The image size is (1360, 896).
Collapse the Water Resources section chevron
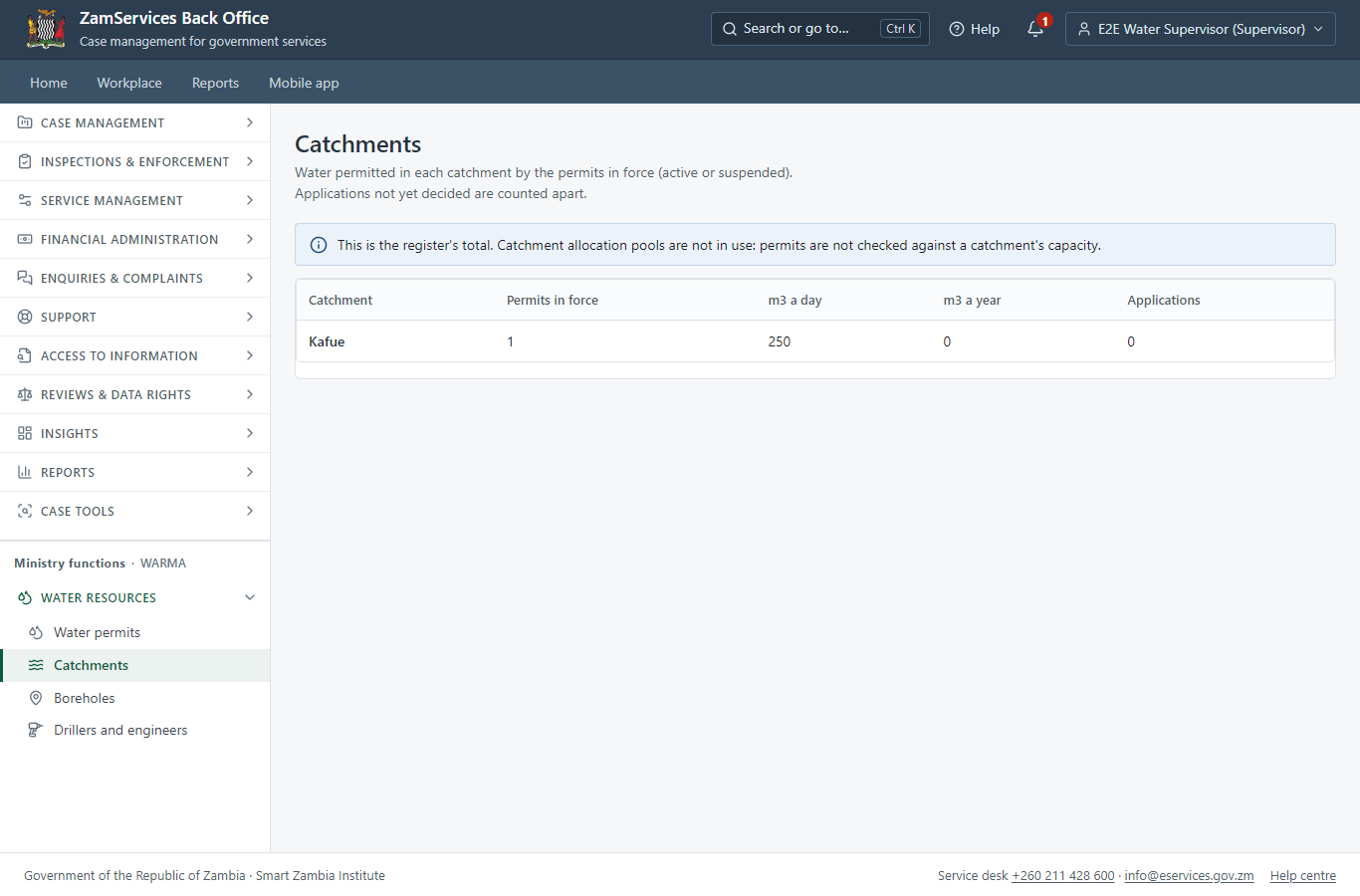(x=250, y=597)
